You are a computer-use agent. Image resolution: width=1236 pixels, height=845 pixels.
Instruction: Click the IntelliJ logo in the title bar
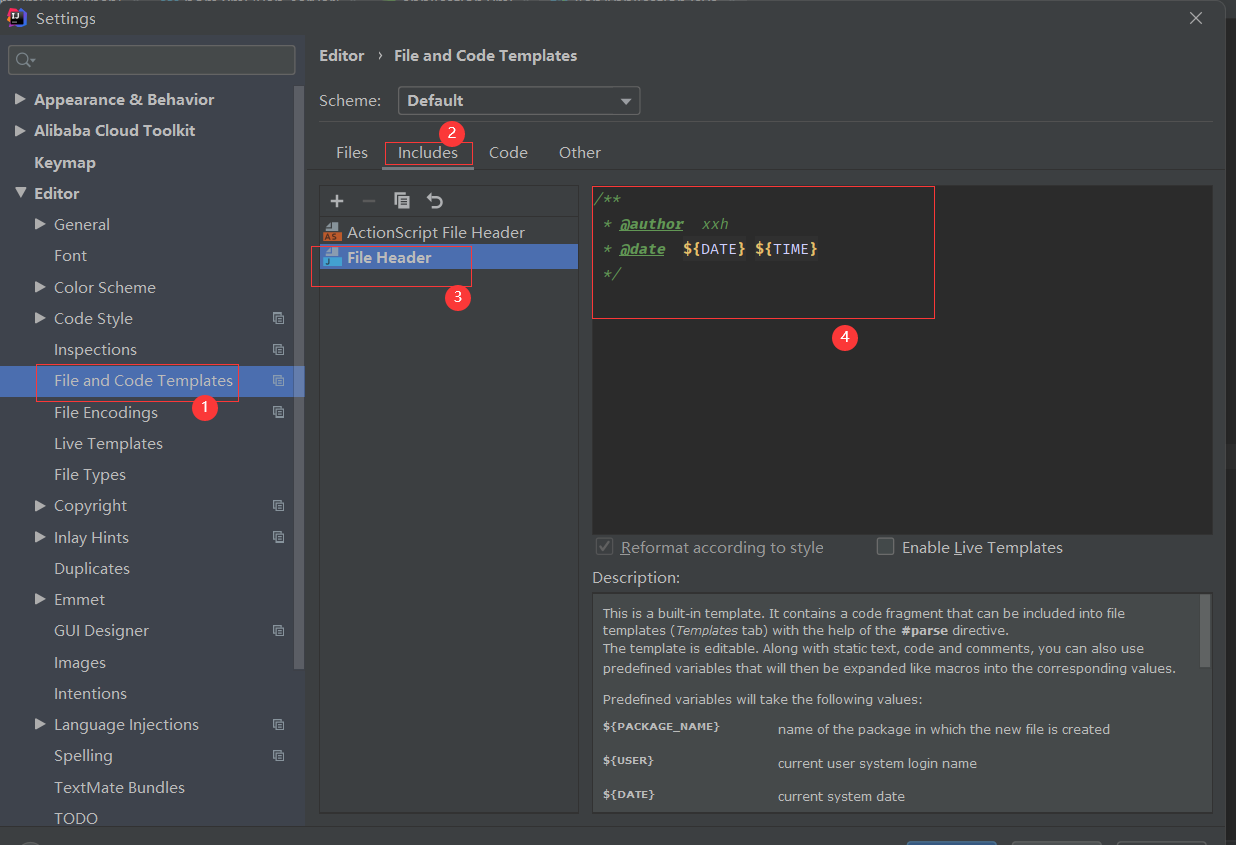coord(17,17)
